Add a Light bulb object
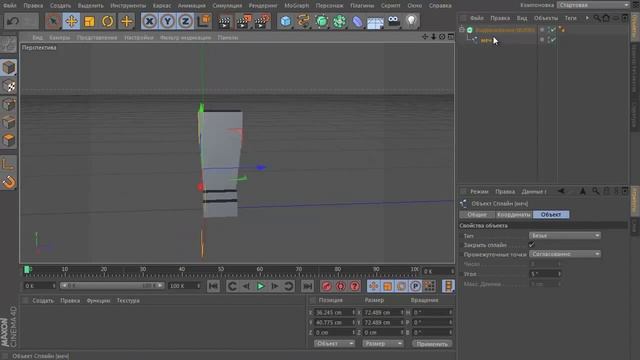This screenshot has height=360, width=640. click(411, 21)
